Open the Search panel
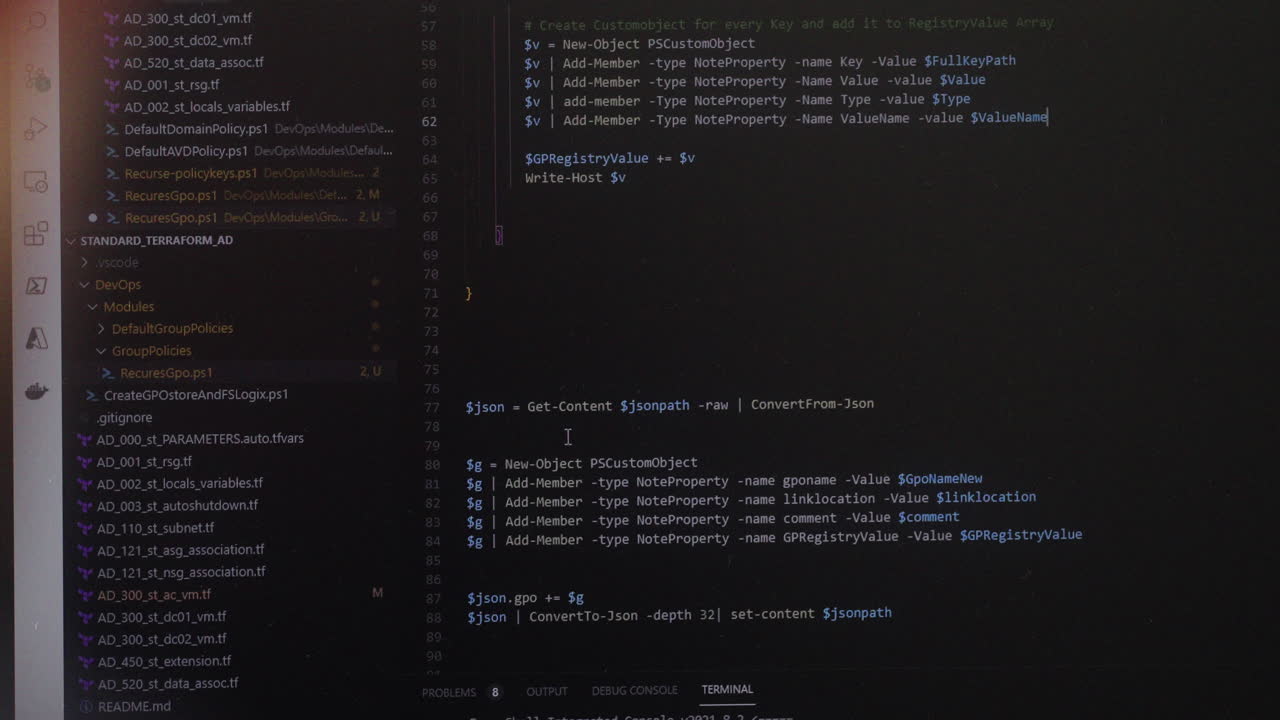 (35, 22)
